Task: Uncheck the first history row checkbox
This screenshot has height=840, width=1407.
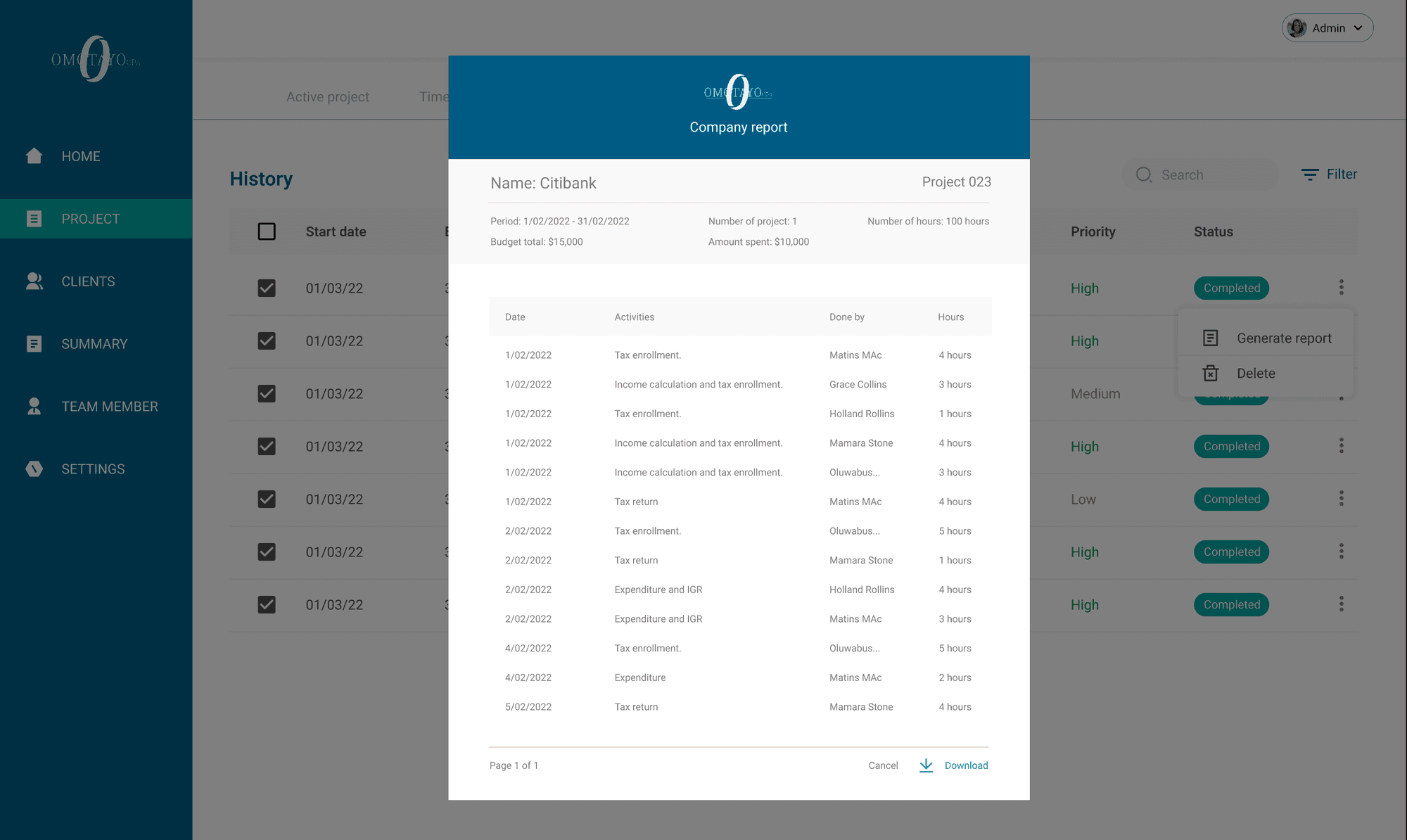Action: pyautogui.click(x=267, y=288)
